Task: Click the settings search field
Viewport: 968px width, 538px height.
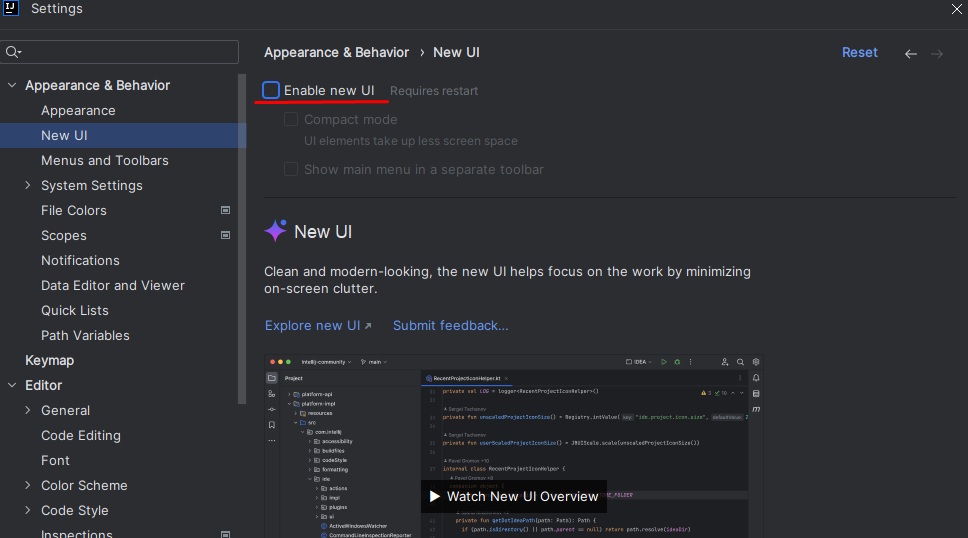Action: coord(120,52)
